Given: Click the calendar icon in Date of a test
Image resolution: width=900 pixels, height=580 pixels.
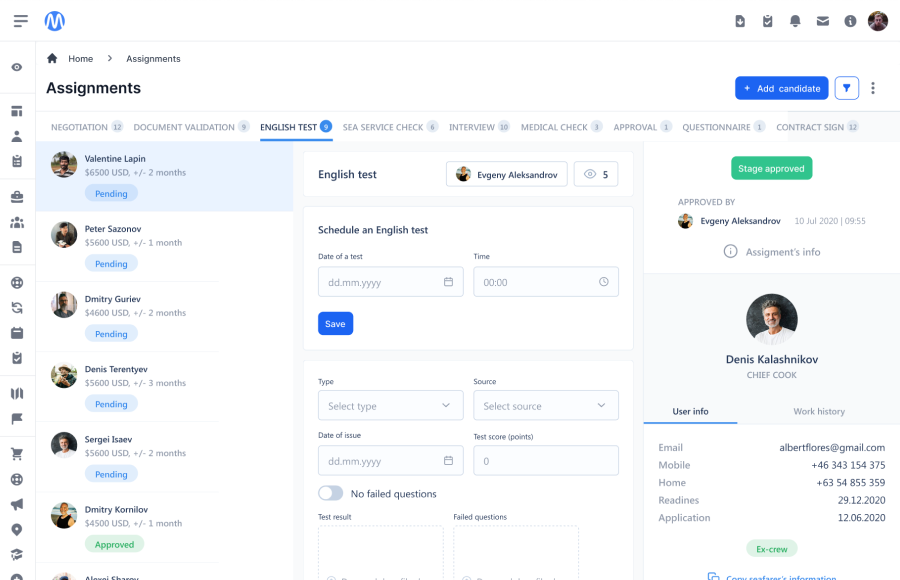Looking at the screenshot, I should [x=448, y=281].
